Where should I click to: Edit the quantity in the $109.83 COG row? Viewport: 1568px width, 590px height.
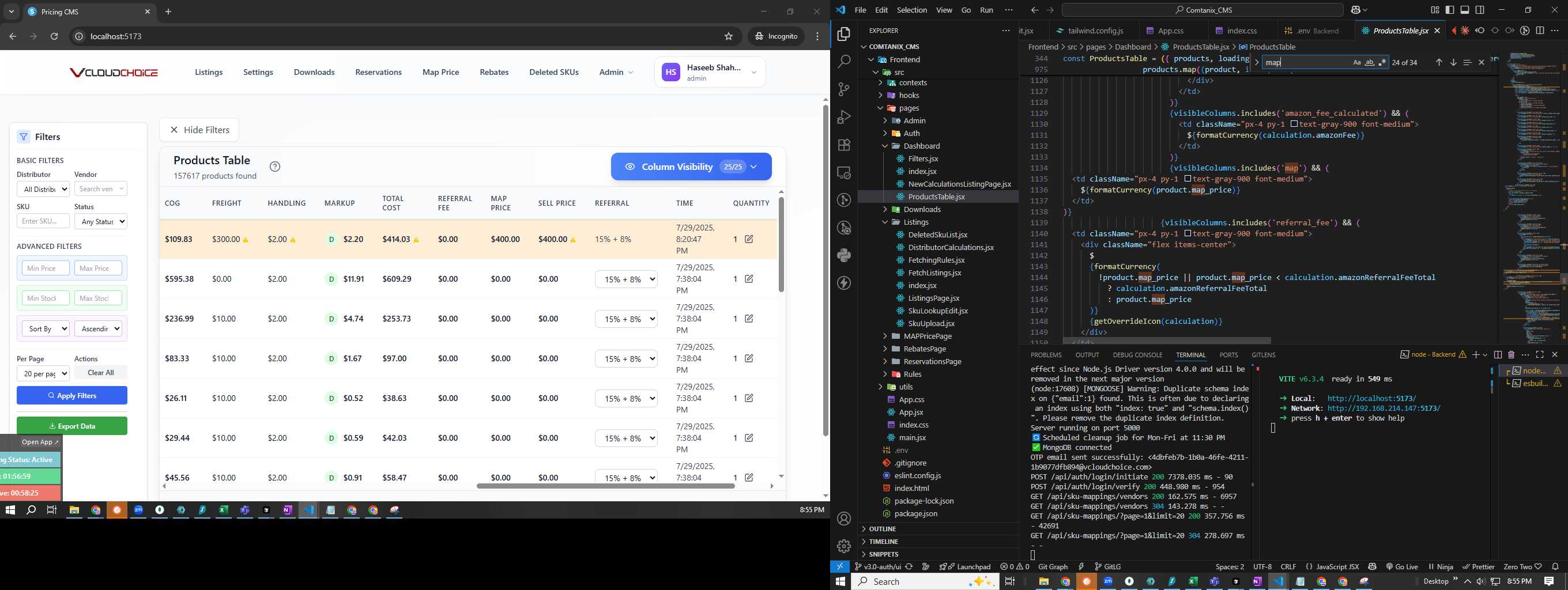pyautogui.click(x=749, y=239)
